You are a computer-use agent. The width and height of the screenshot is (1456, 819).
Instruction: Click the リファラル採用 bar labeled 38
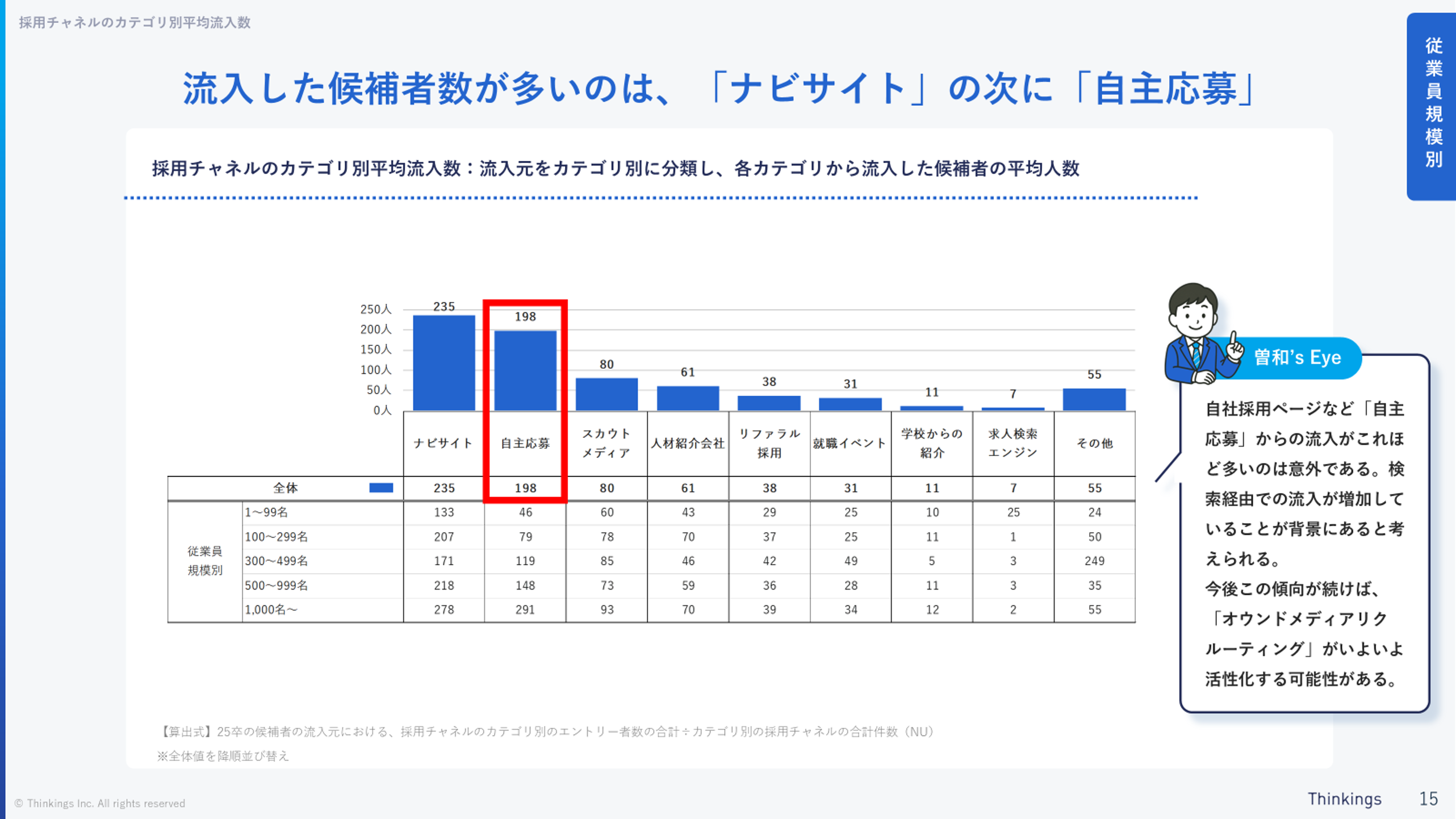[769, 403]
